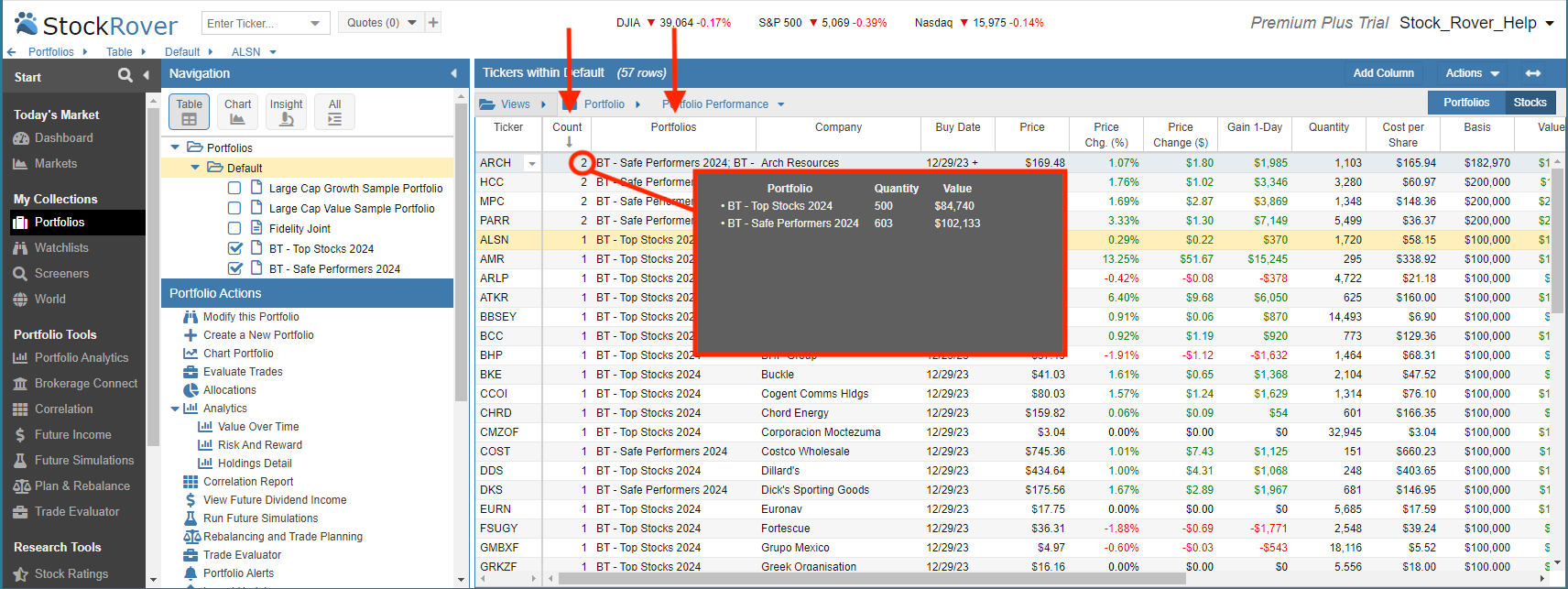Click the StockRover logo
Viewport: 1568px width, 589px height.
96,24
